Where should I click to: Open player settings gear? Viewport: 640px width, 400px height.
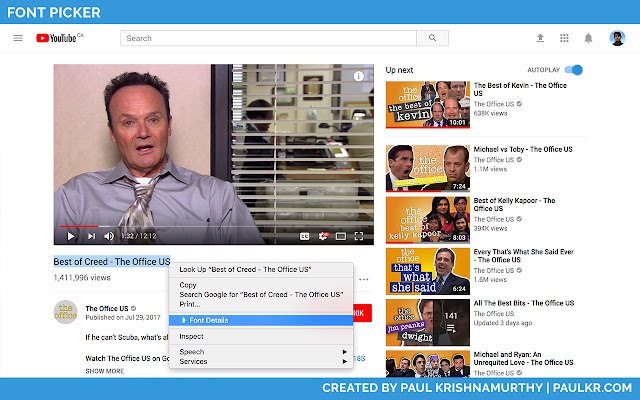tap(323, 236)
